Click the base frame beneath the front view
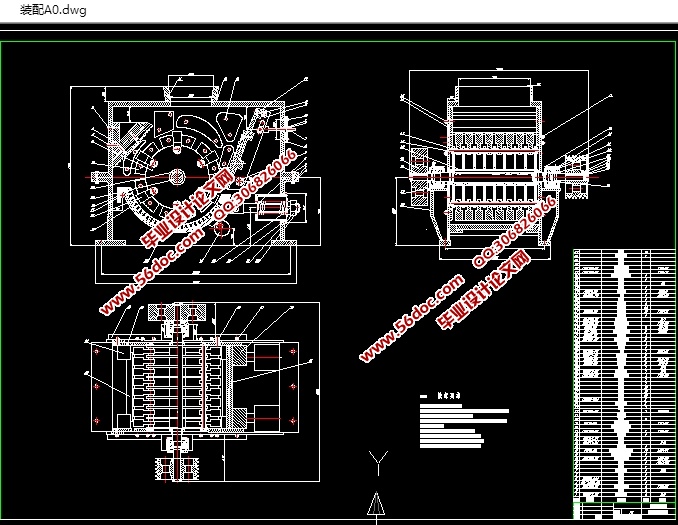The image size is (678, 525). [x=192, y=262]
